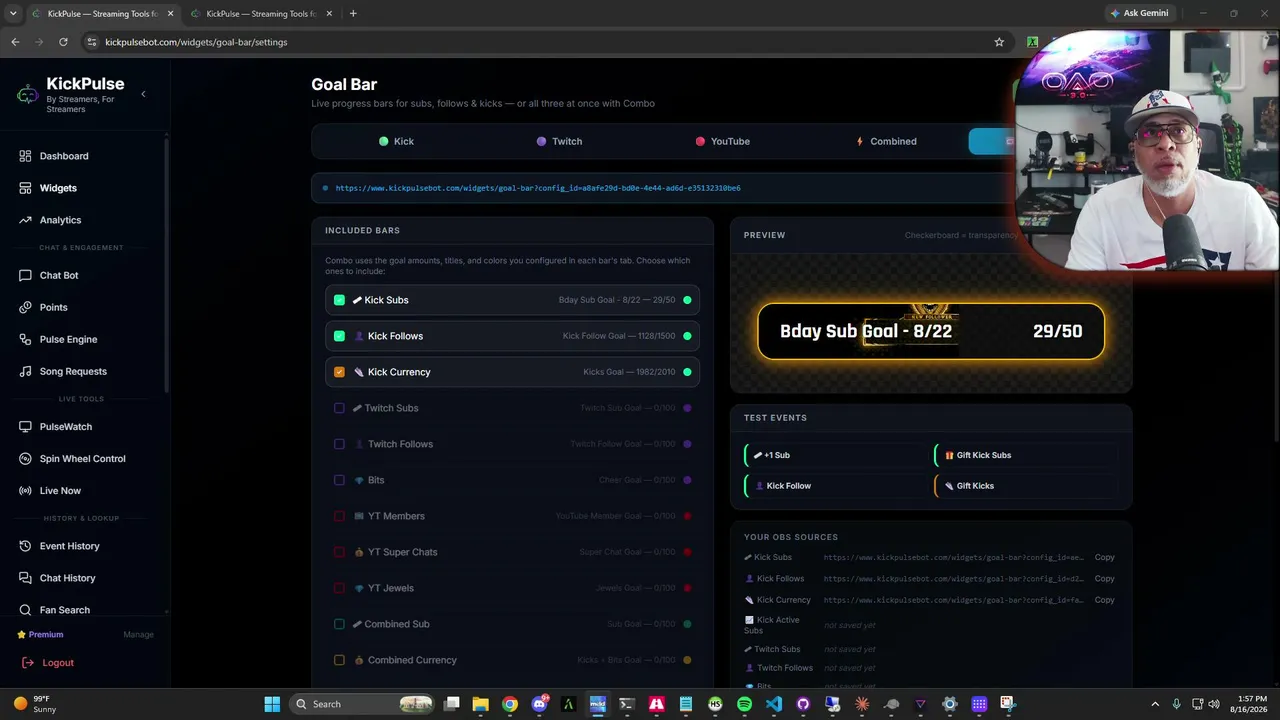Viewport: 1280px width, 720px height.
Task: Open the Dashboard page from the sidebar icon
Action: point(25,156)
